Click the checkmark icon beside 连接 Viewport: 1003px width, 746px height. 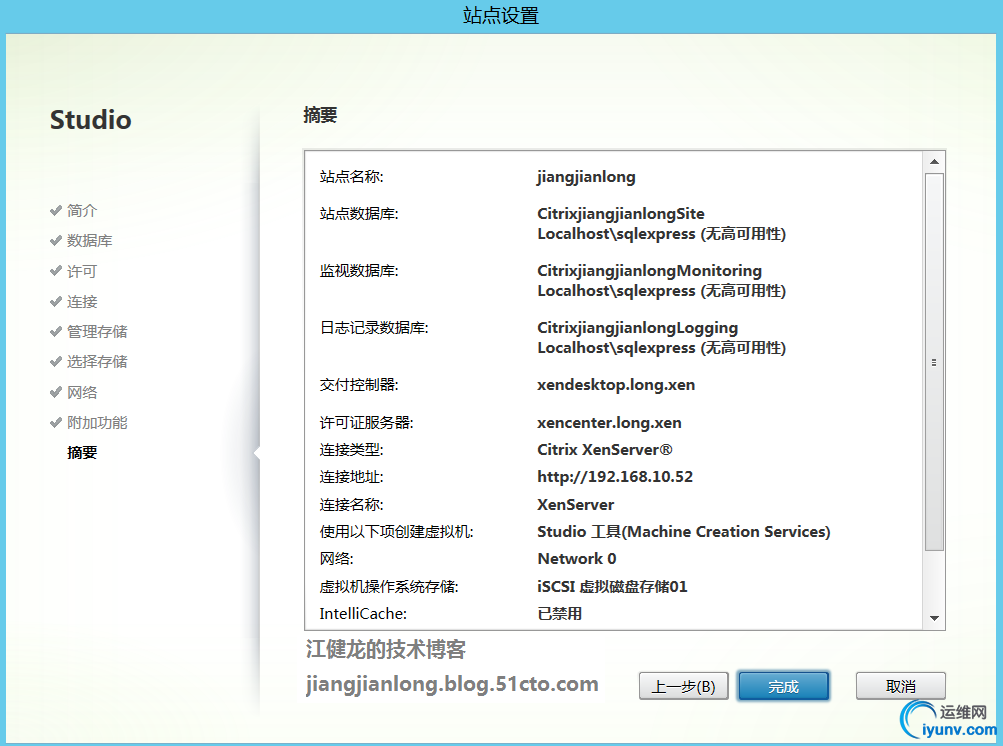(x=56, y=301)
